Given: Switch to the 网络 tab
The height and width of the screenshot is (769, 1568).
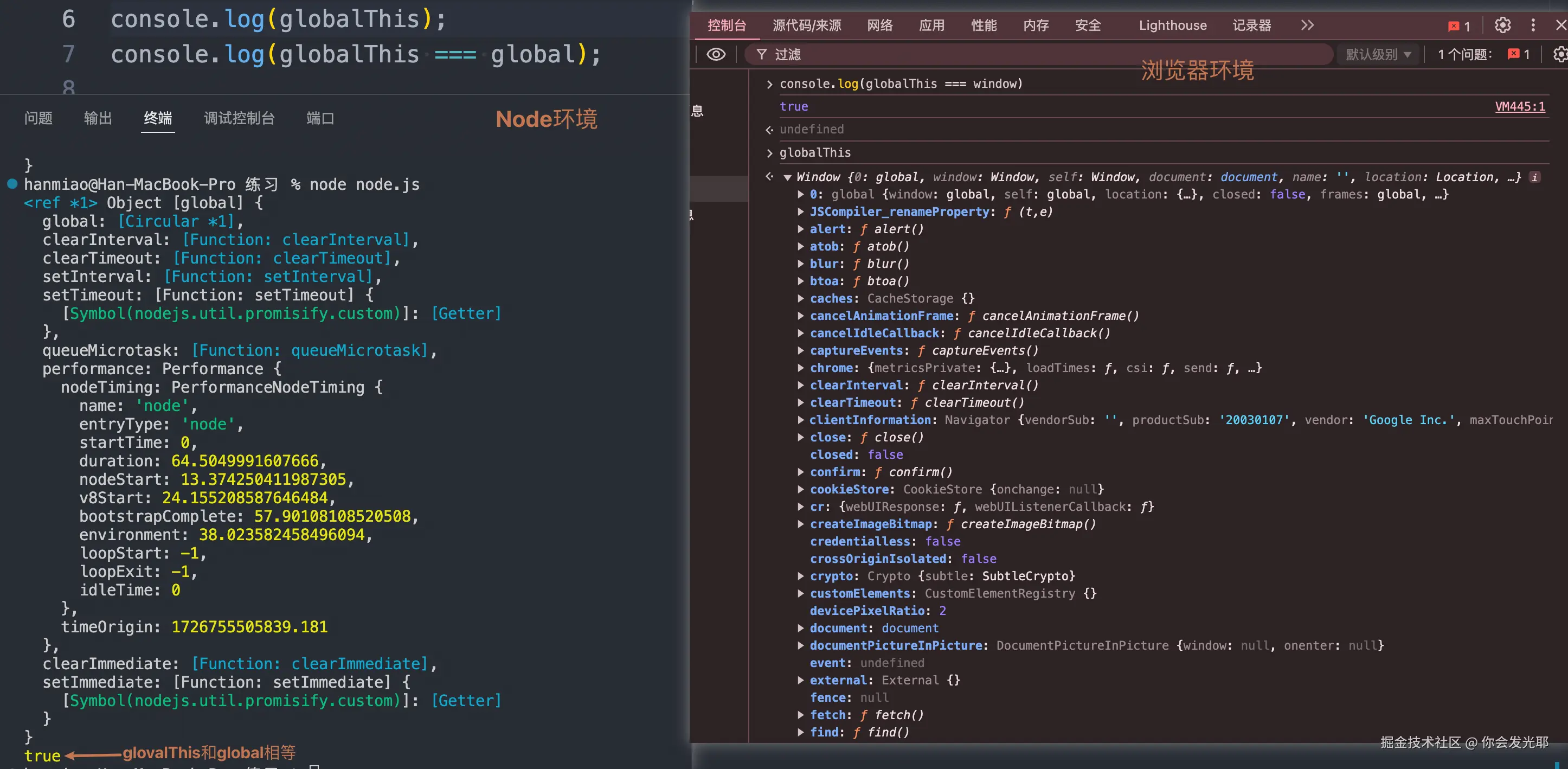Looking at the screenshot, I should click(879, 25).
